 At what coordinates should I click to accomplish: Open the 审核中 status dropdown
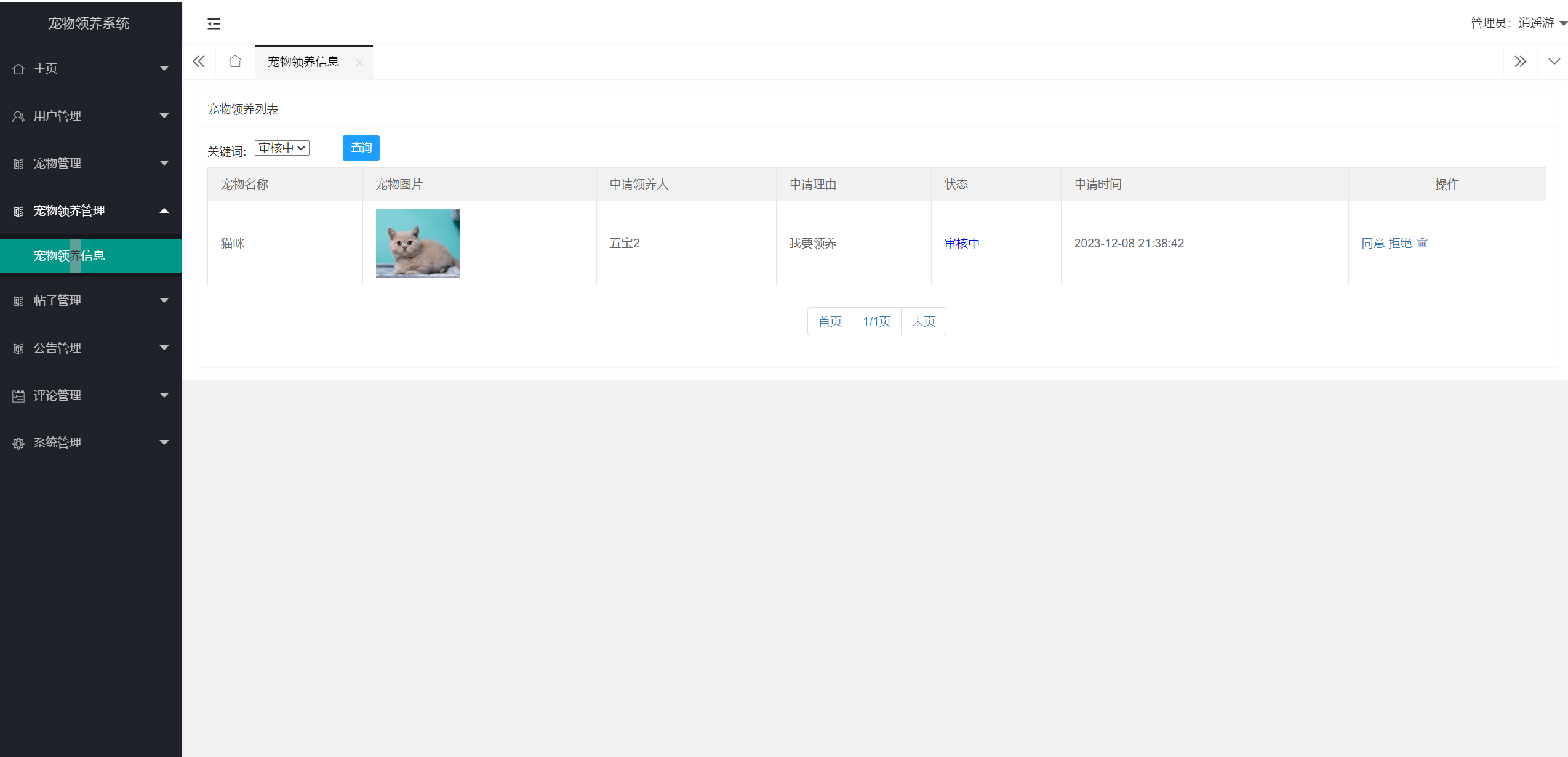tap(282, 148)
